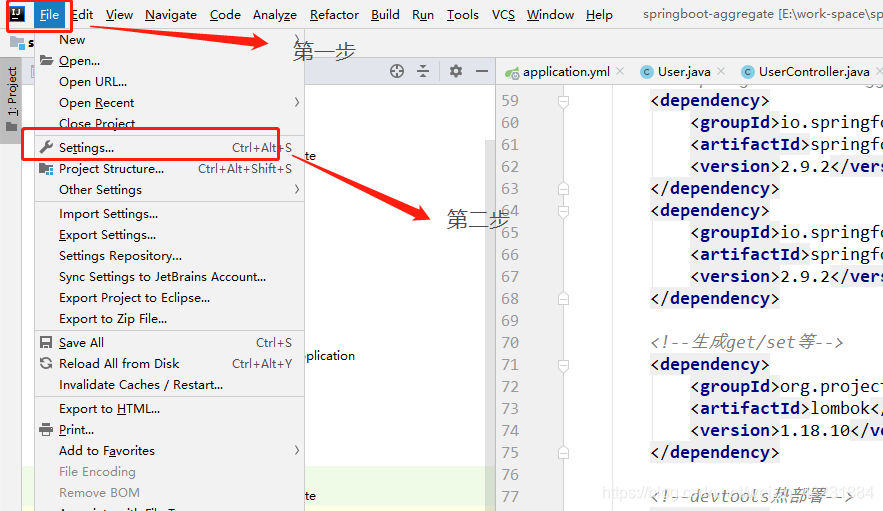883x511 pixels.
Task: Choose New from the File menu
Action: click(170, 40)
